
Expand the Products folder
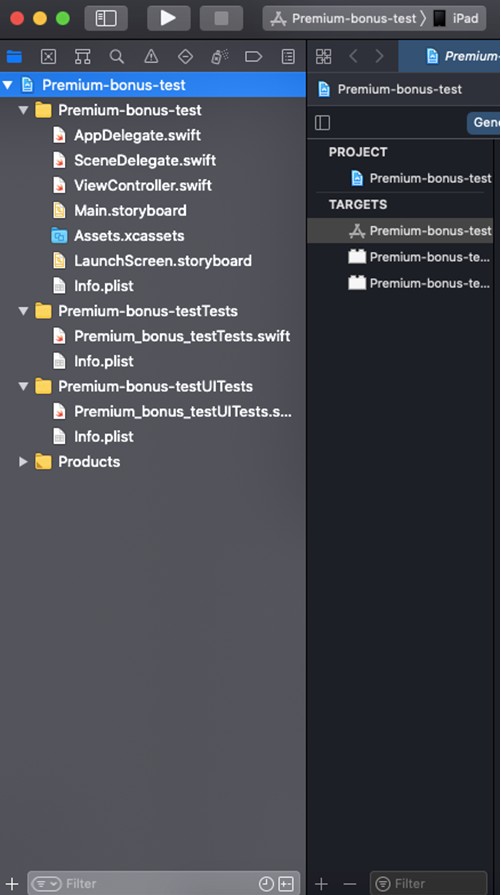tap(23, 462)
